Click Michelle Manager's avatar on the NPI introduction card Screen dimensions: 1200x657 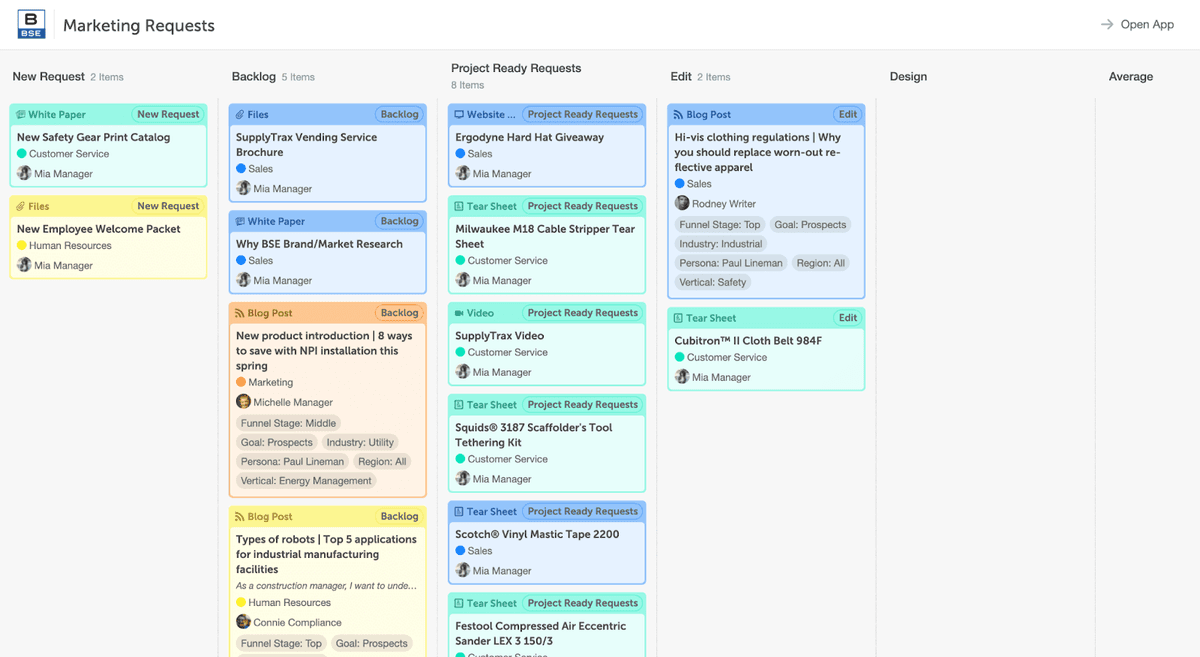pyautogui.click(x=241, y=401)
